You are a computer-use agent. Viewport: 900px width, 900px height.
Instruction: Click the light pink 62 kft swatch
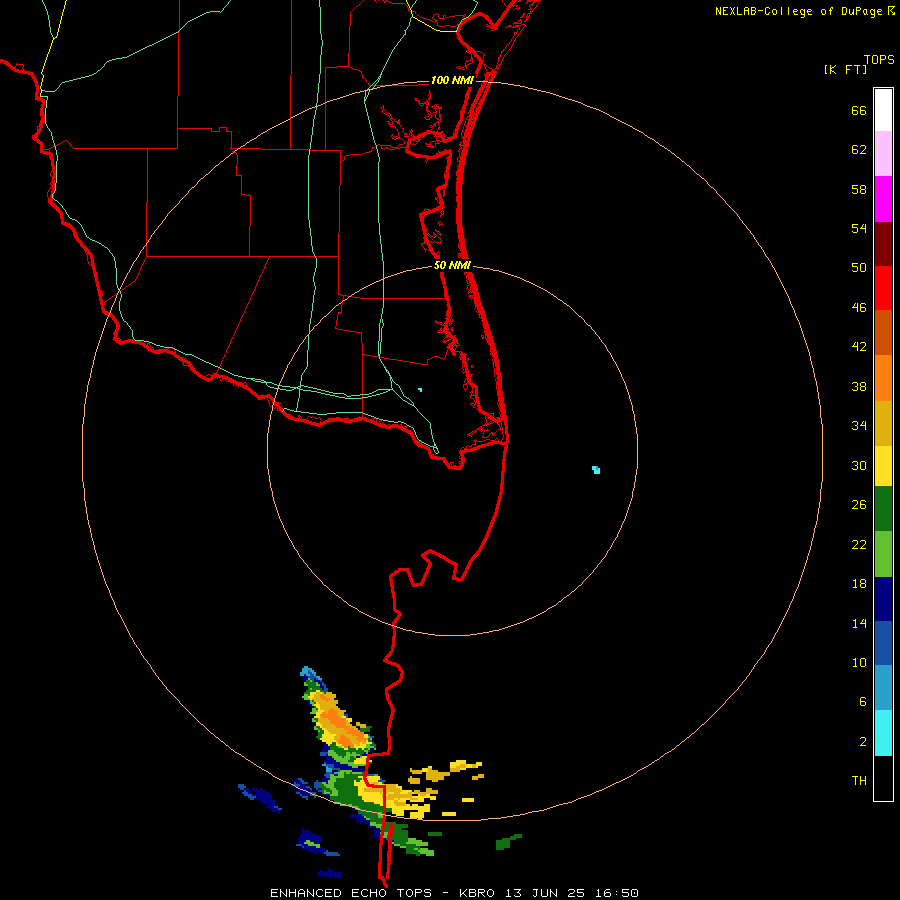pos(883,153)
